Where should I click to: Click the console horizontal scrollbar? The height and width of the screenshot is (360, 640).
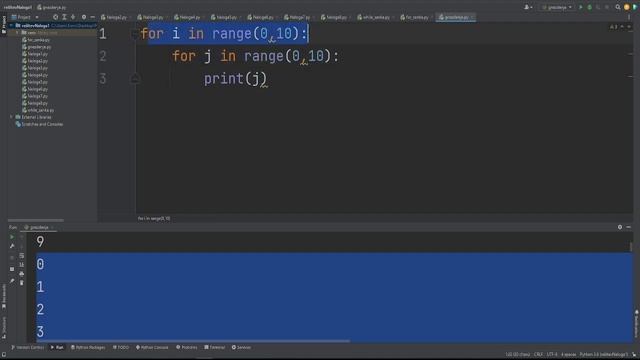pyautogui.click(x=193, y=341)
